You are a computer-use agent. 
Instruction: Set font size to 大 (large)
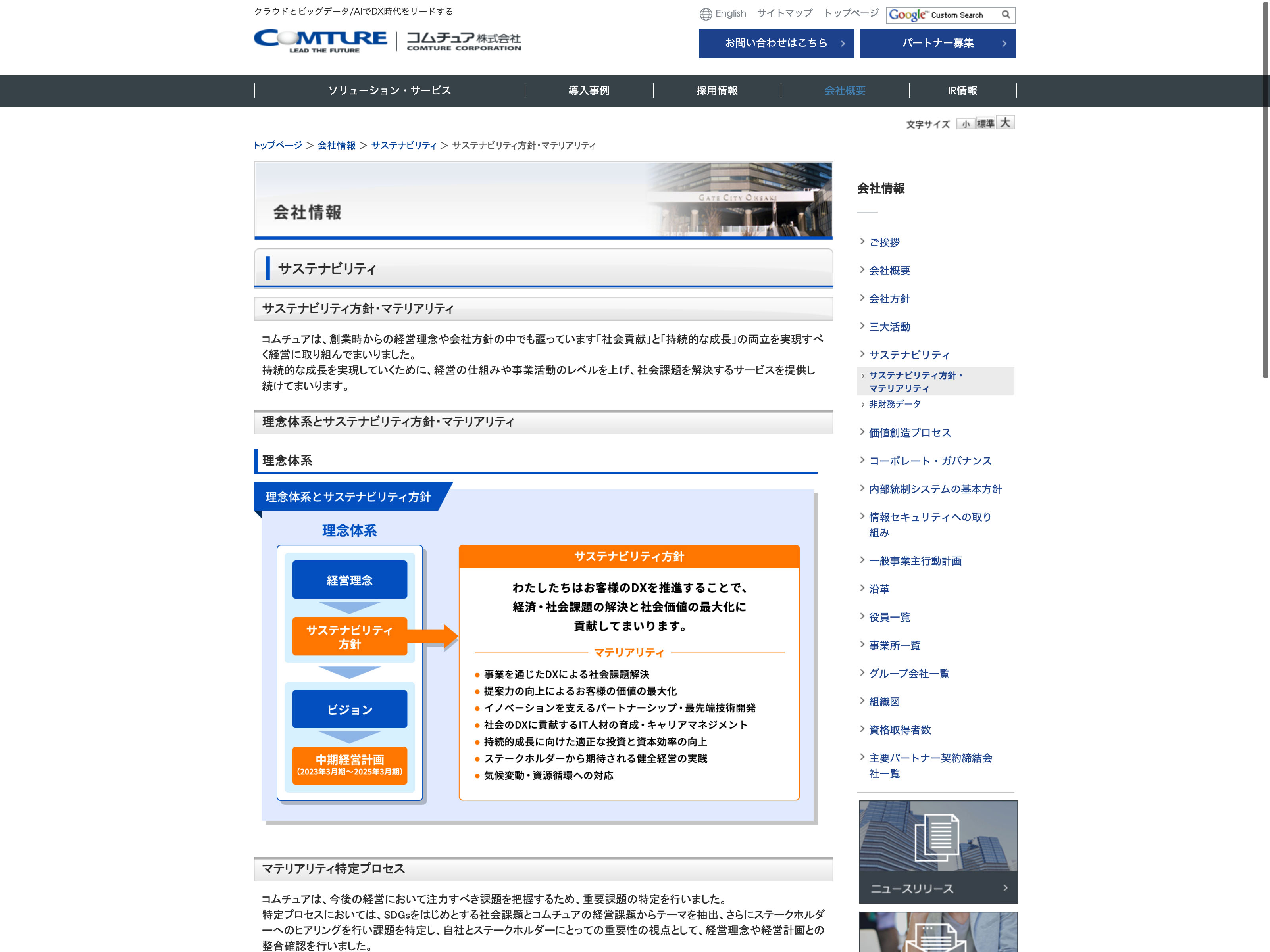click(x=1005, y=123)
